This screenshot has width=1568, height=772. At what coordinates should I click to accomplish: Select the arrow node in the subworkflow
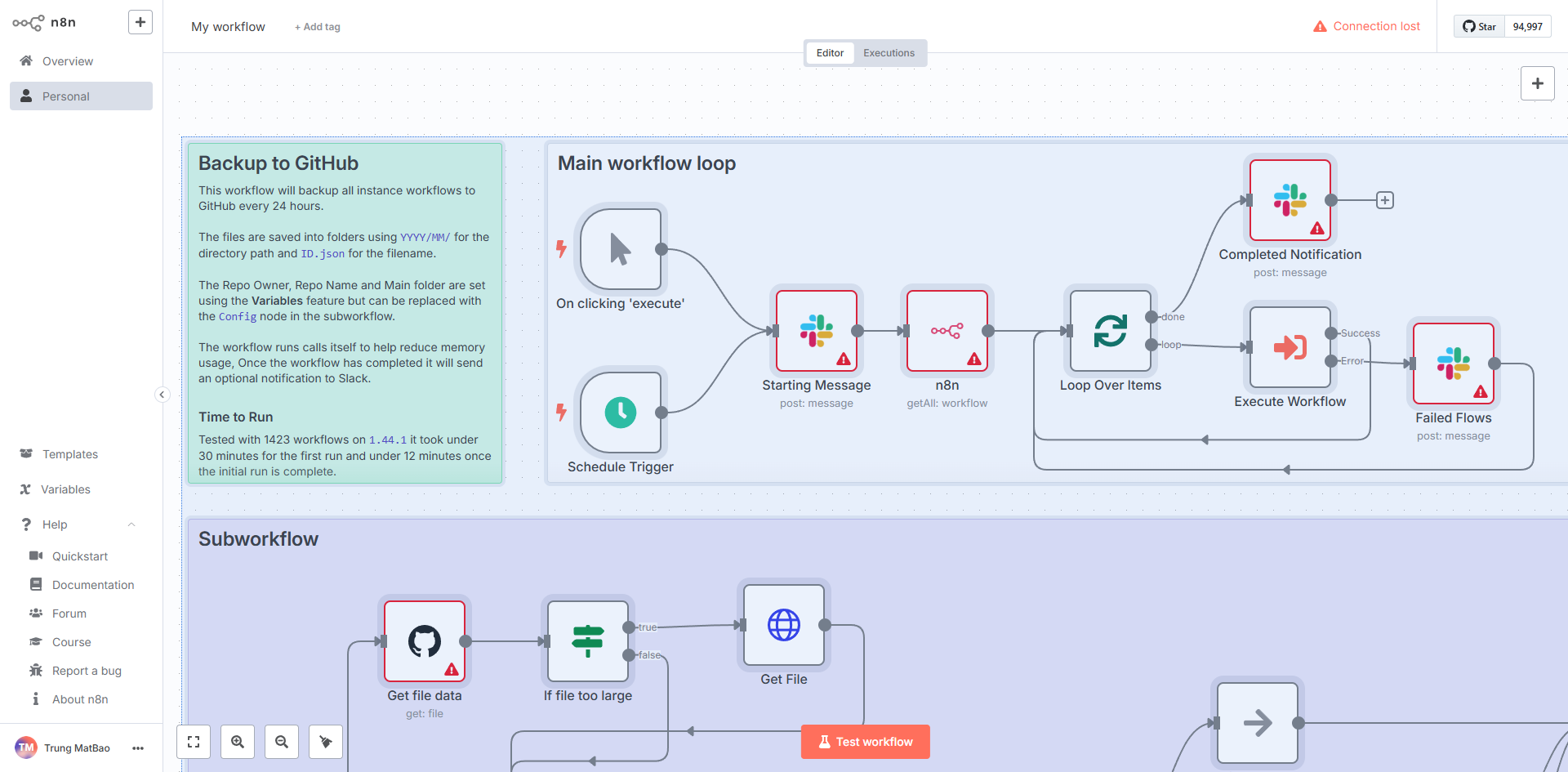1258,723
